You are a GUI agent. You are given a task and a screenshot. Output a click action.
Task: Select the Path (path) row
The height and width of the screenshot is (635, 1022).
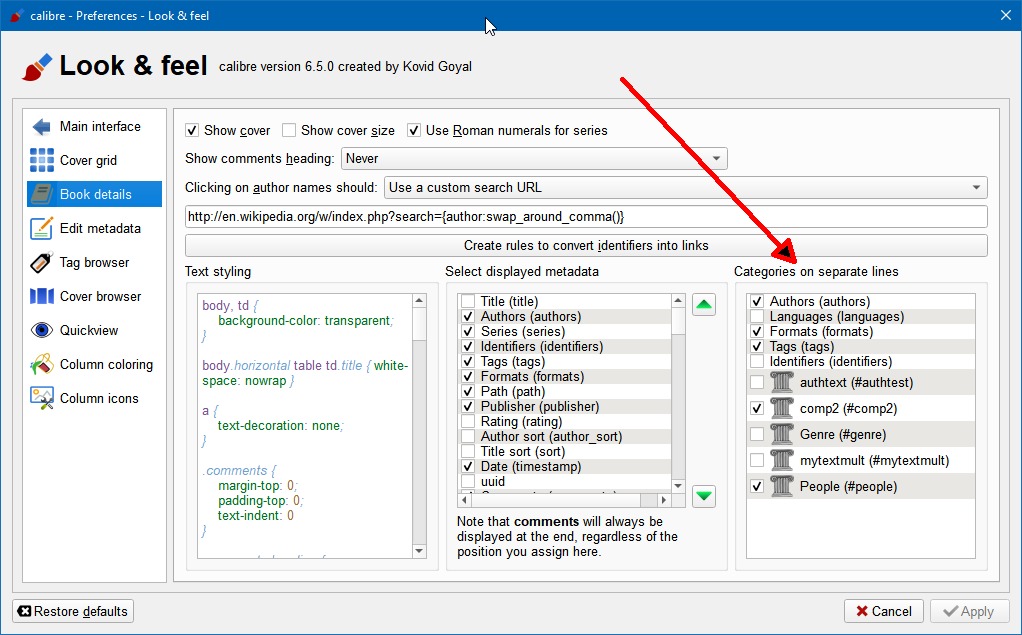tap(564, 391)
